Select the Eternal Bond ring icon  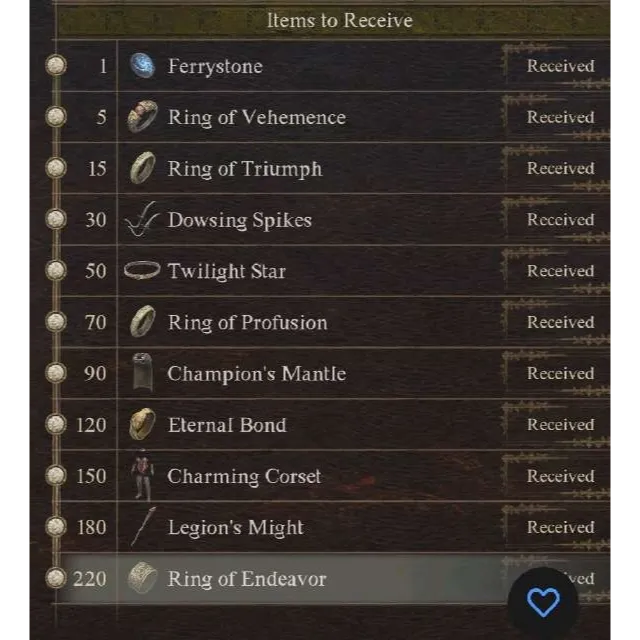(x=142, y=425)
